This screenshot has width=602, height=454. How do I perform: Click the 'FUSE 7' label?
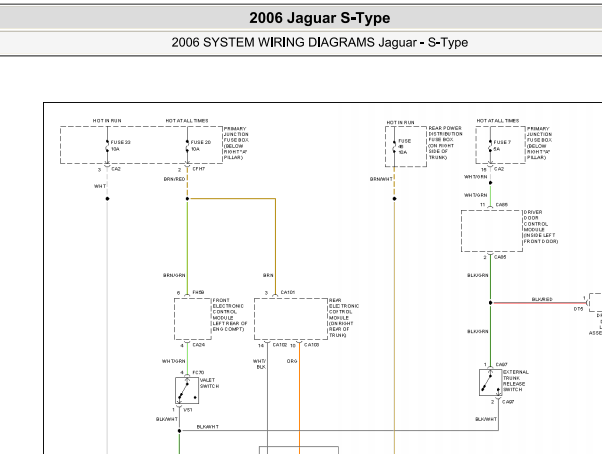pos(502,142)
